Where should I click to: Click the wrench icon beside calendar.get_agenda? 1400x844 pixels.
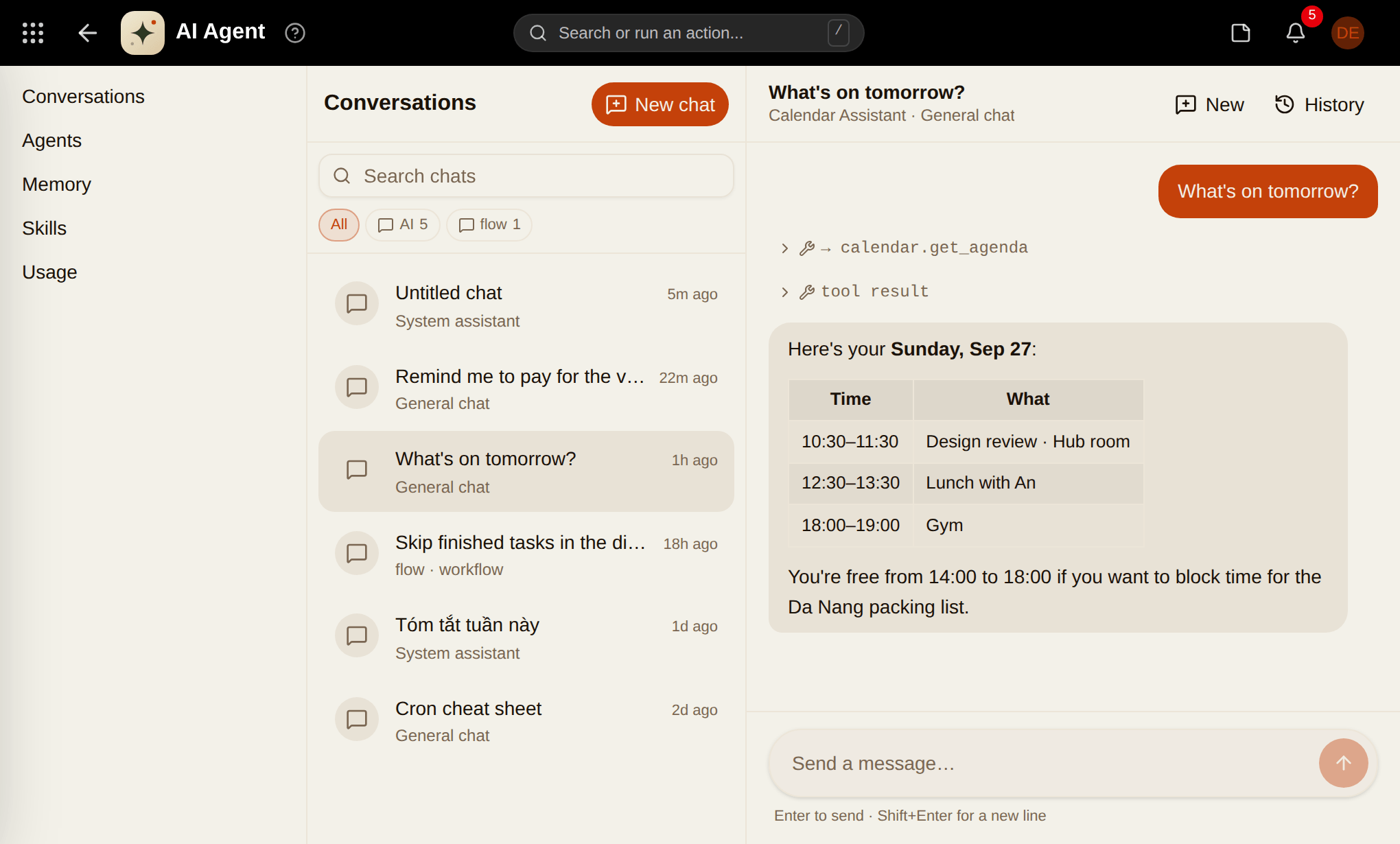point(807,248)
